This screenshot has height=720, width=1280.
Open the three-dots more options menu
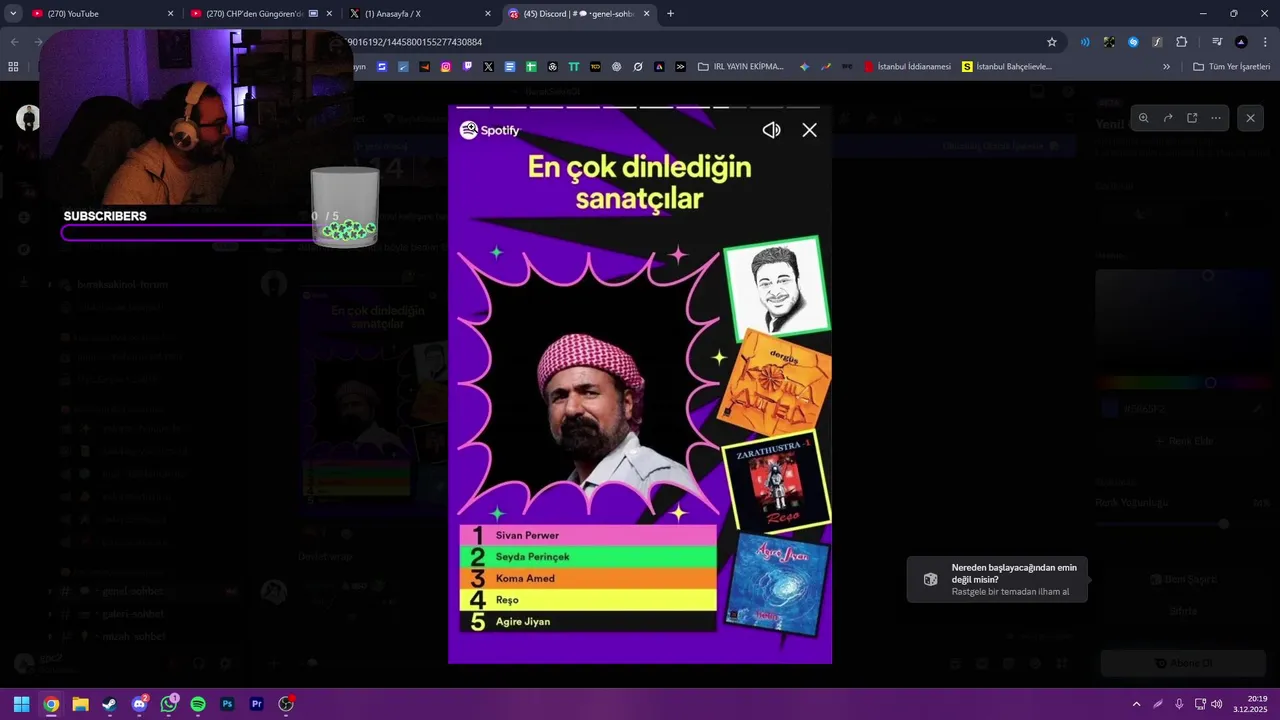(1216, 118)
